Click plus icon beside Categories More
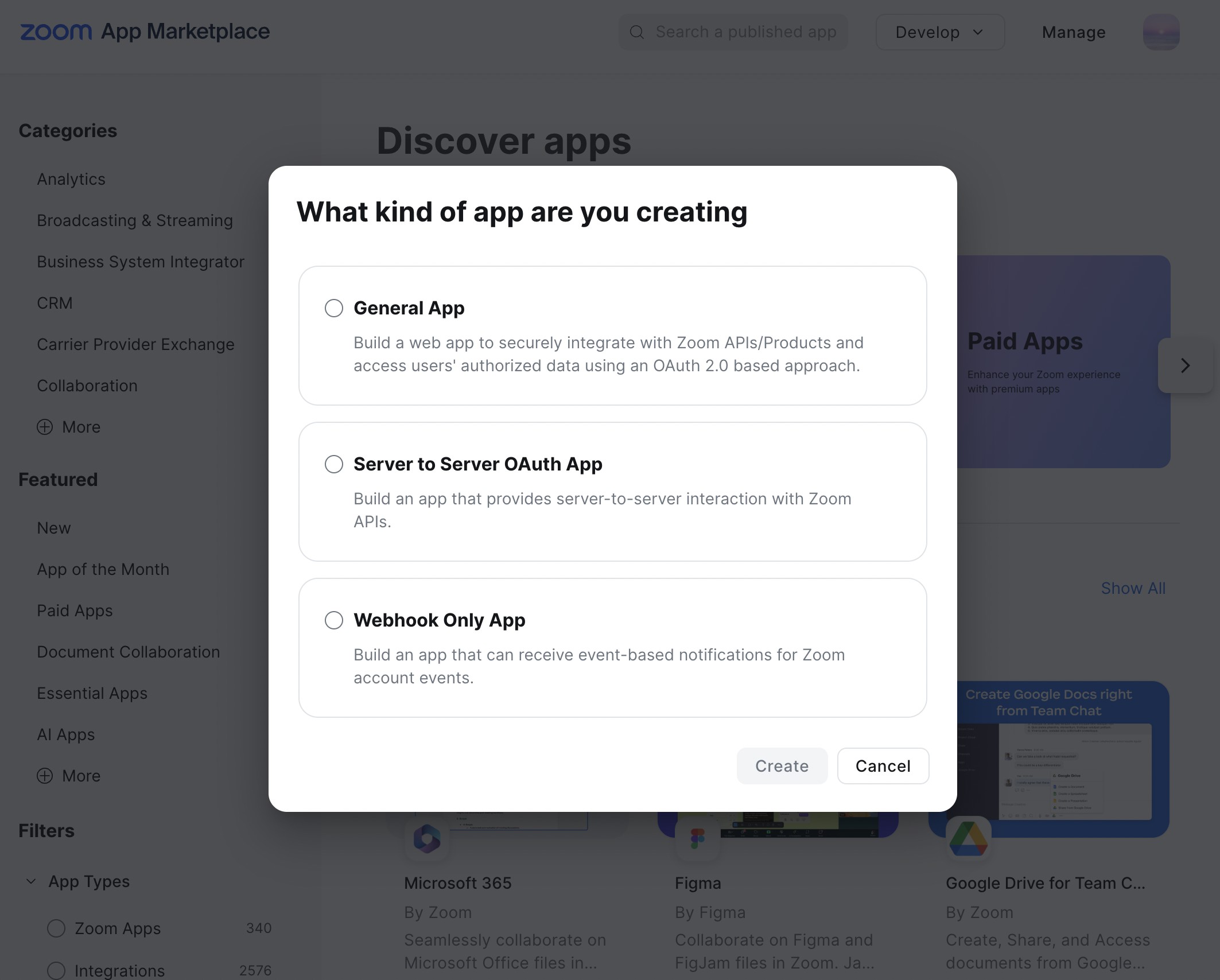 tap(45, 427)
